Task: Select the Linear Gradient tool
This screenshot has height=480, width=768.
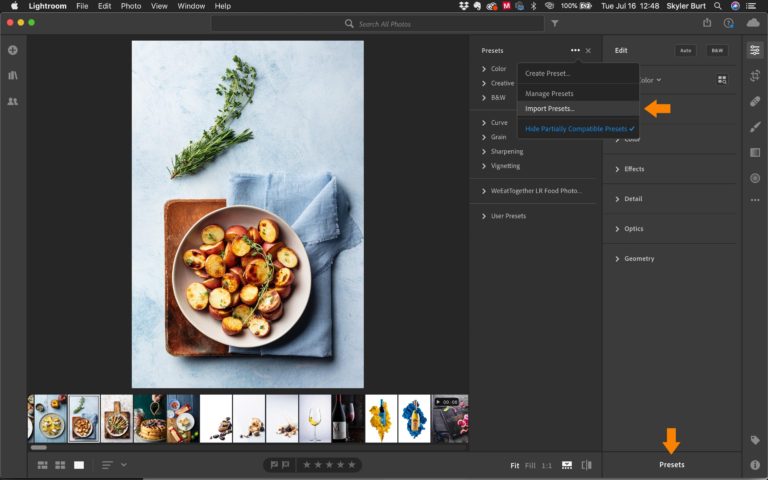Action: [x=755, y=153]
